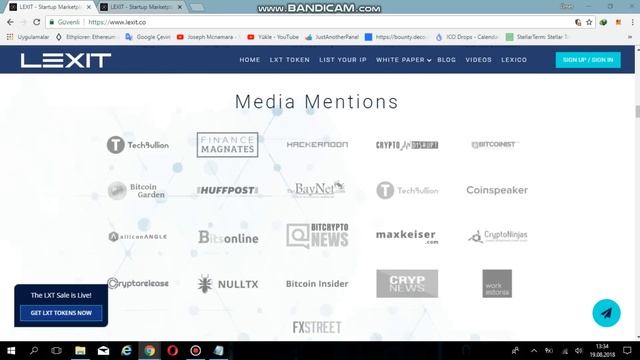
Task: Switch to the first LEXIT browser tab
Action: pyautogui.click(x=50, y=7)
